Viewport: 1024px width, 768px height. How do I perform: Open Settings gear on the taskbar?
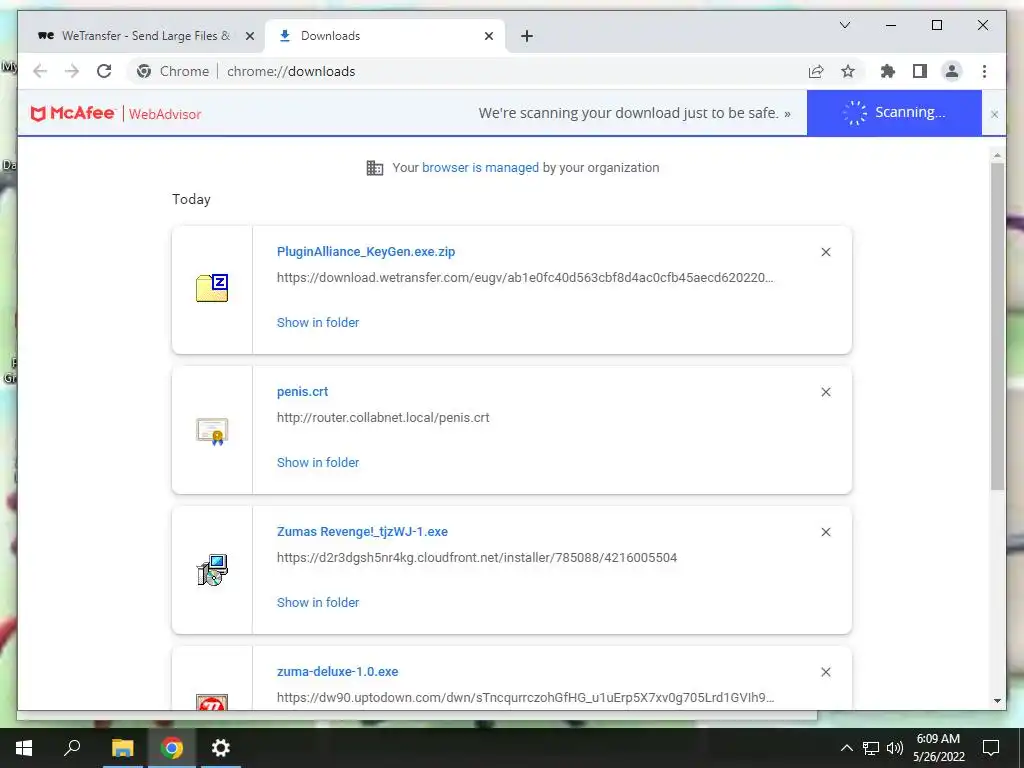click(221, 748)
